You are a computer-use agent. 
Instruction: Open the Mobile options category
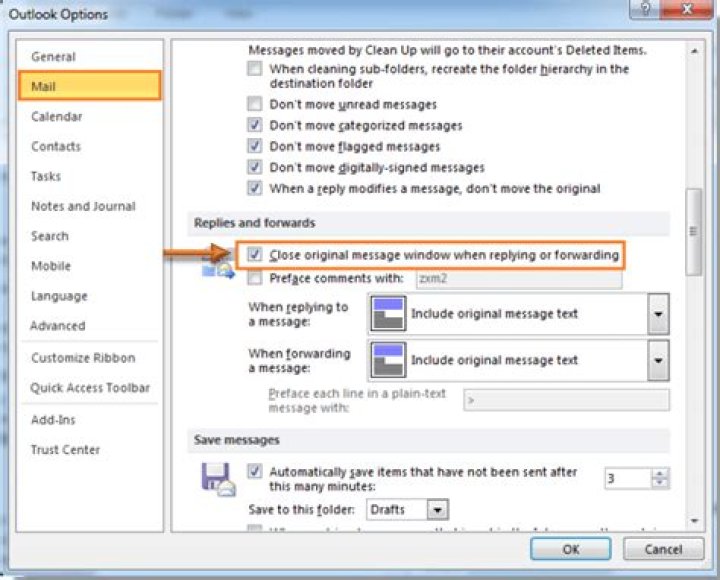click(x=51, y=266)
